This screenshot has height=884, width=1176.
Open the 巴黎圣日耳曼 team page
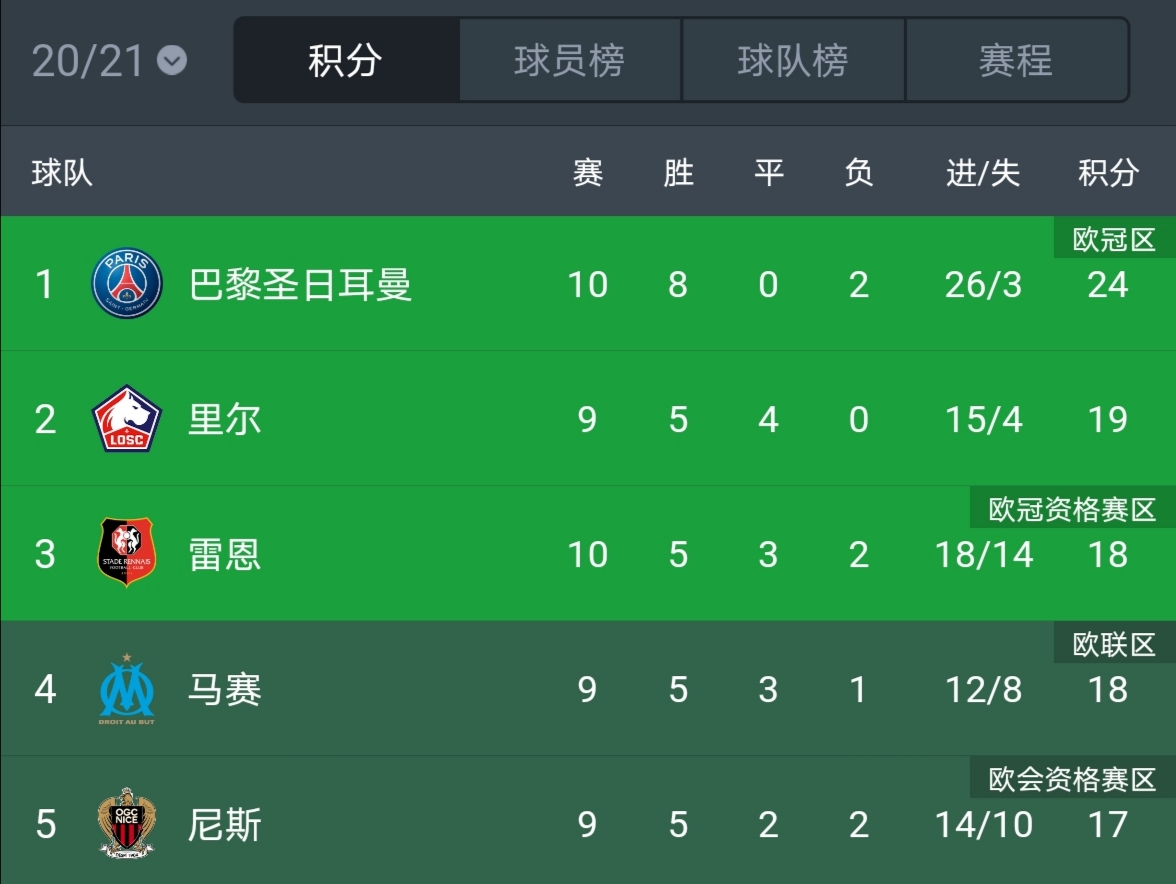point(300,284)
